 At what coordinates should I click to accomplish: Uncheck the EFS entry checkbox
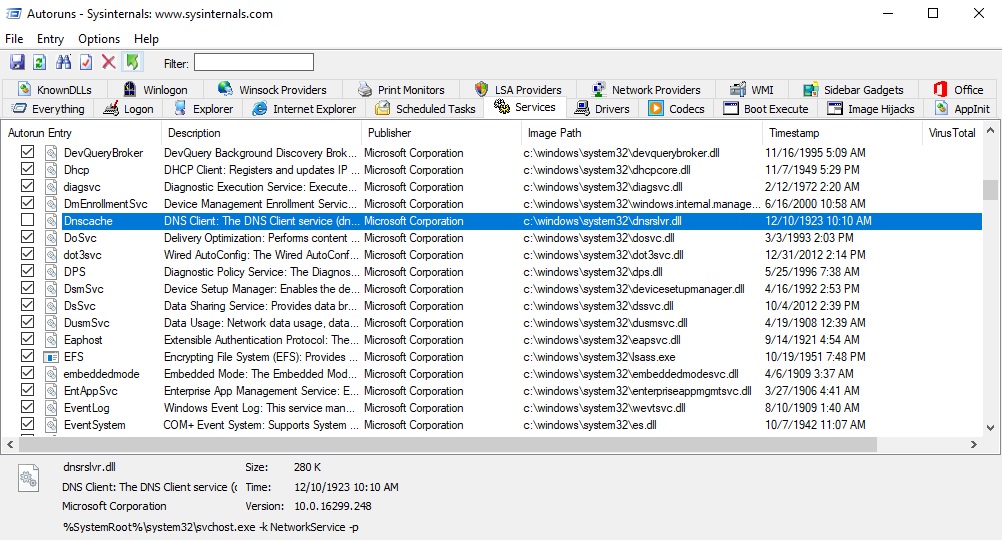click(x=27, y=356)
